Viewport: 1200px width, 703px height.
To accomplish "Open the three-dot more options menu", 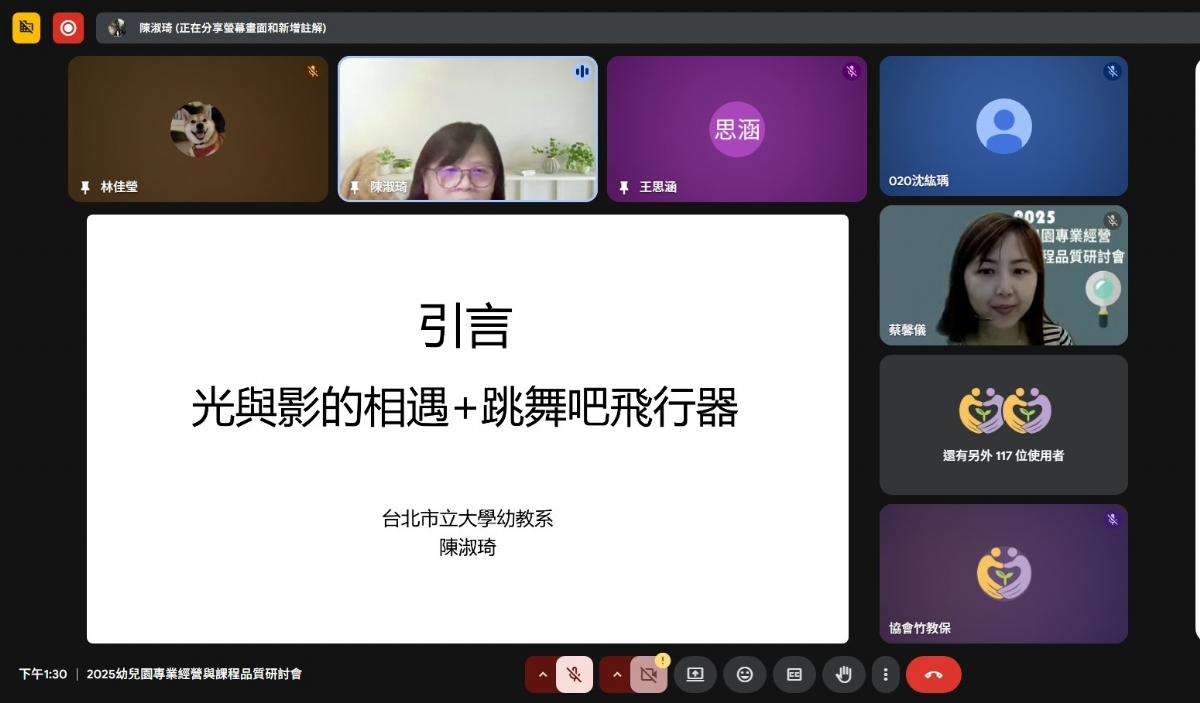I will pos(885,674).
